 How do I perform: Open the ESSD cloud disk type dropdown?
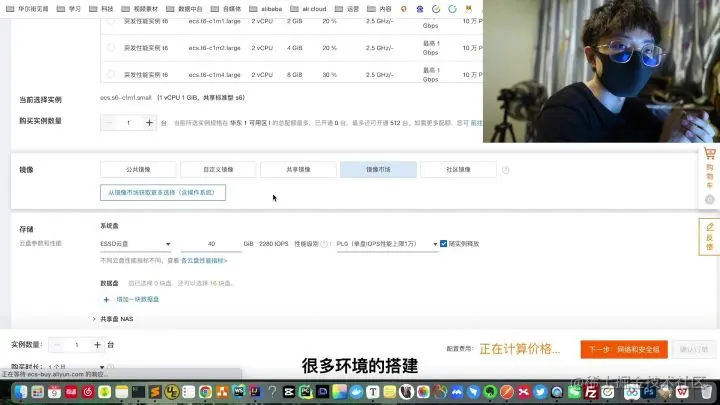[x=135, y=244]
